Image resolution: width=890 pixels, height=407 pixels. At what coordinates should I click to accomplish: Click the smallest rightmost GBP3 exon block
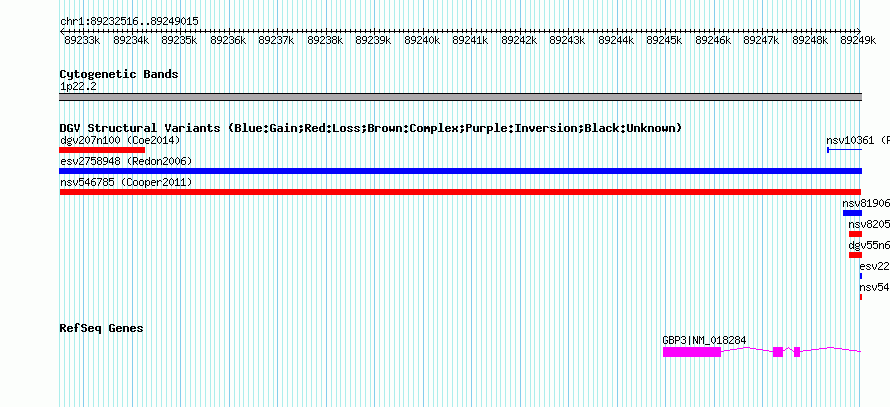[797, 352]
